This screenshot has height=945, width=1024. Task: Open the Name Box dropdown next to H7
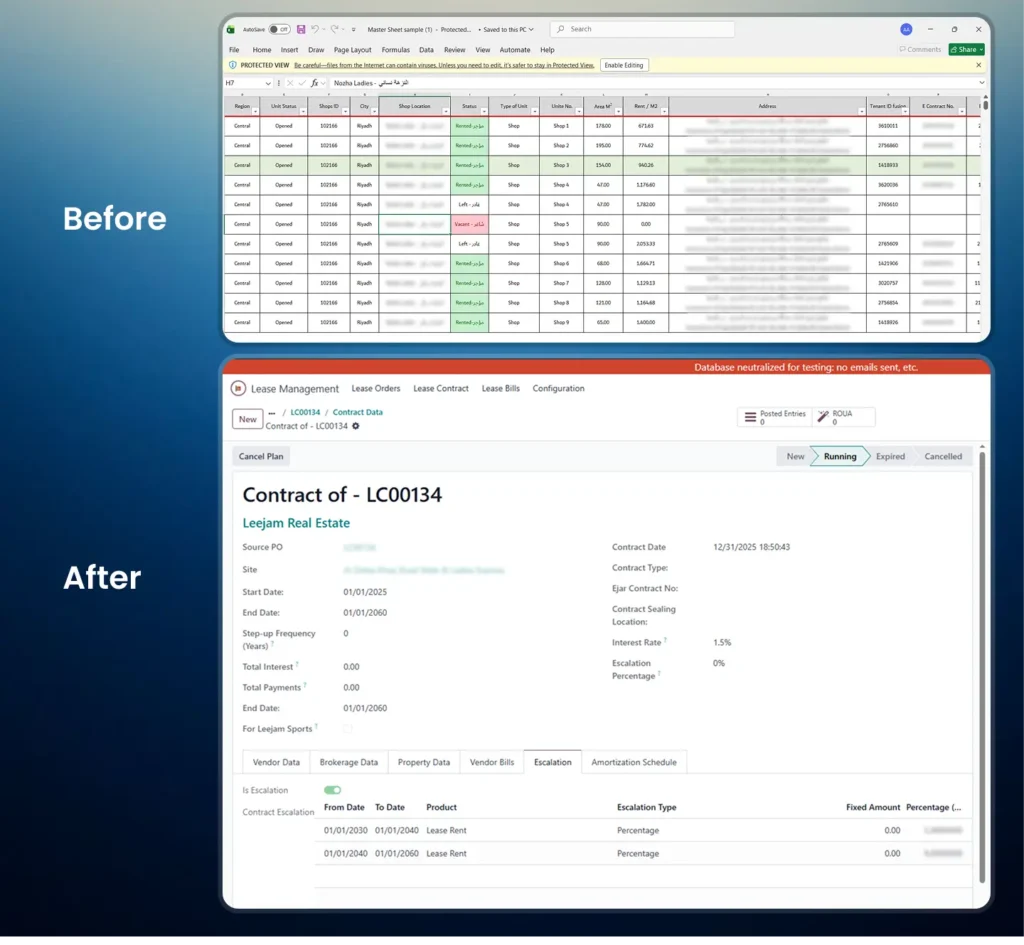[x=268, y=83]
